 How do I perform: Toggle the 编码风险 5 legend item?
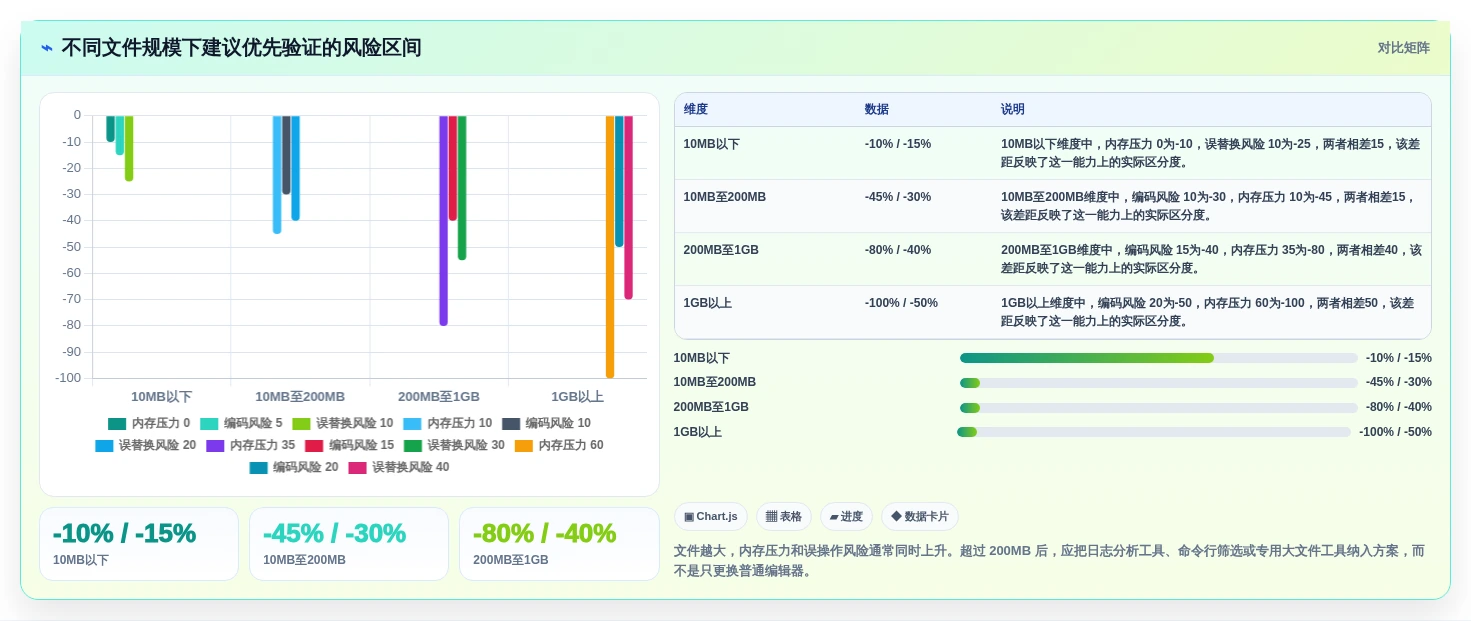click(241, 424)
